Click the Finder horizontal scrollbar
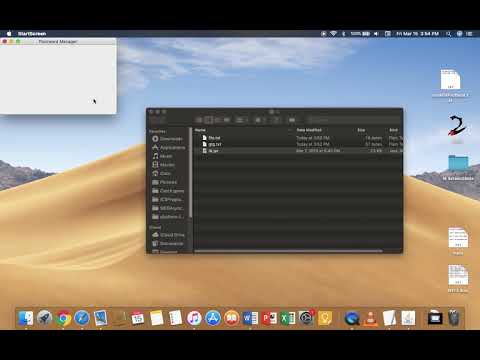This screenshot has height=360, width=480. [x=288, y=251]
